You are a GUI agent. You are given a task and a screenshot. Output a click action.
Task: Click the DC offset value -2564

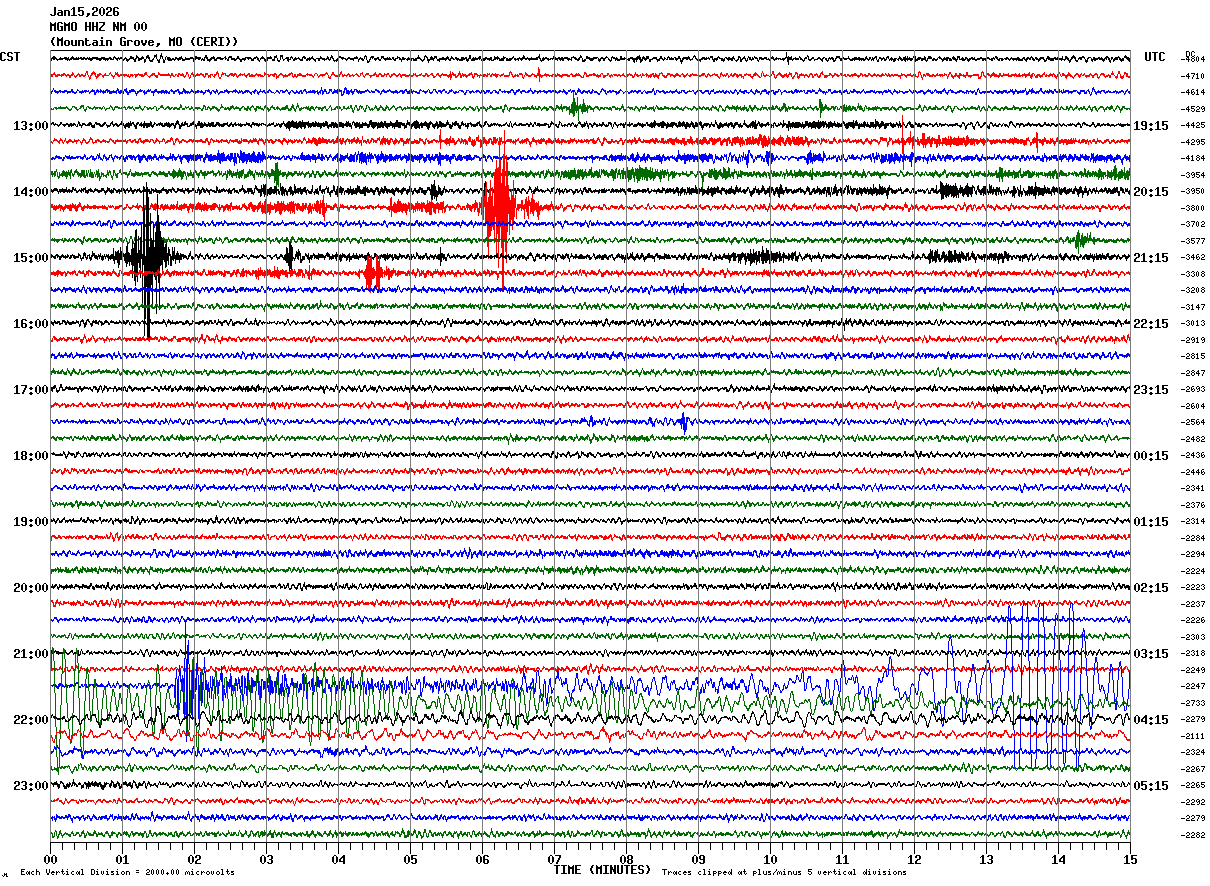pos(1194,422)
